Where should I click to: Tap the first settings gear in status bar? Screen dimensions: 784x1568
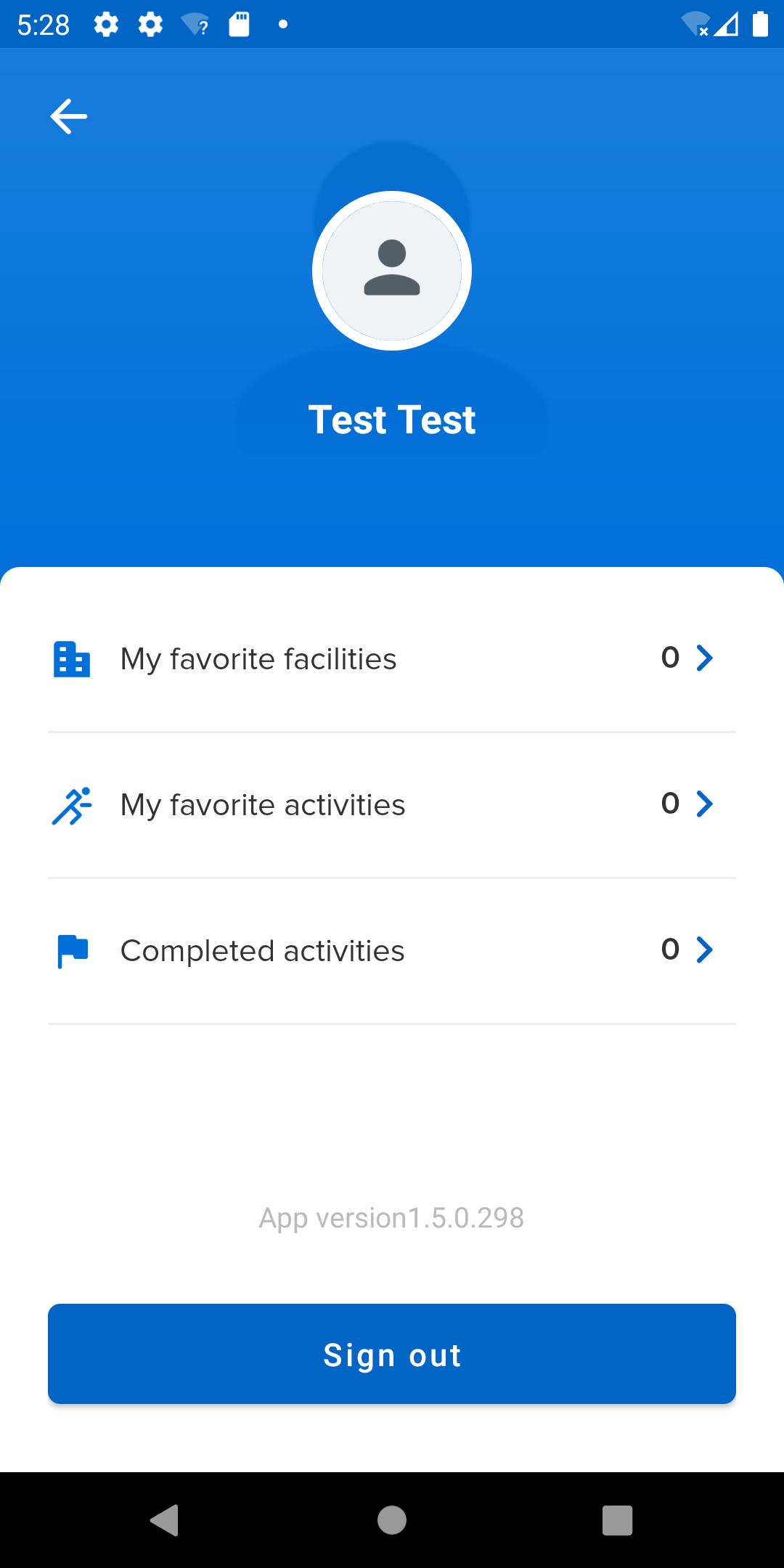pos(106,25)
